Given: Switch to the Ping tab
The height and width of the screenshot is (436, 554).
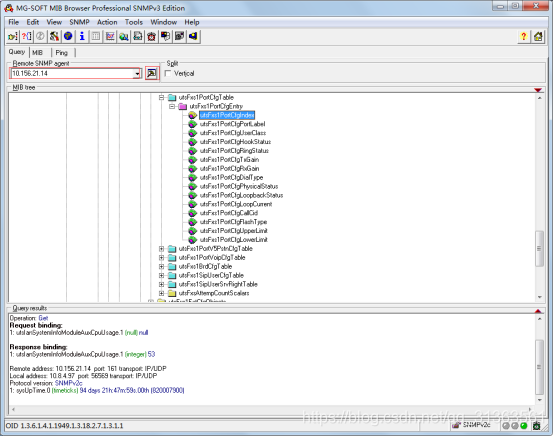Looking at the screenshot, I should click(x=61, y=53).
